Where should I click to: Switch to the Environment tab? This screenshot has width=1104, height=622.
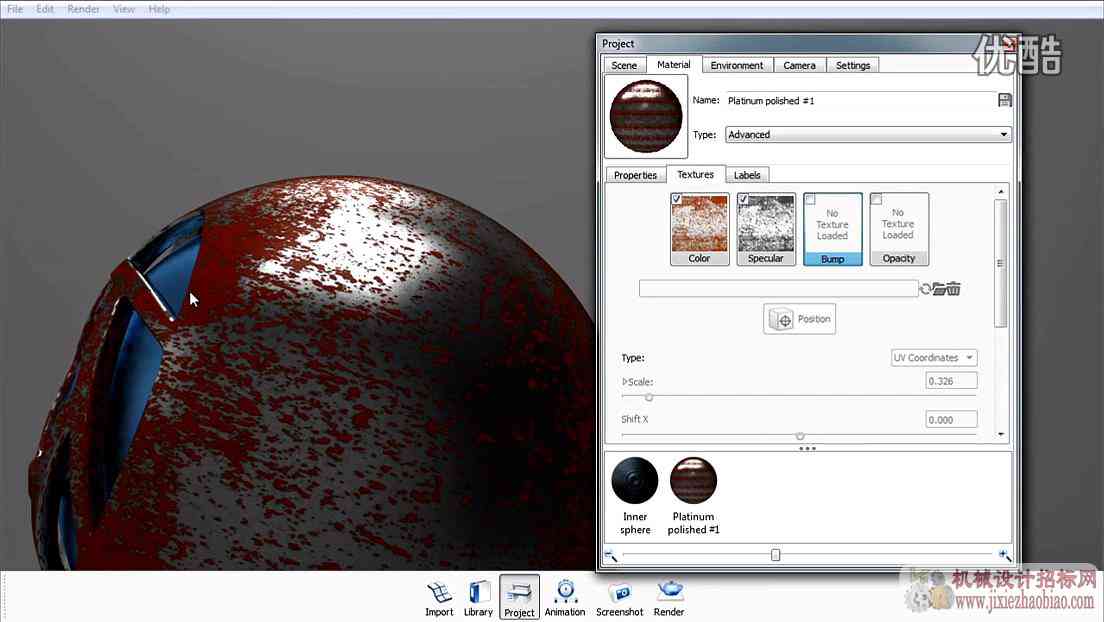(x=736, y=65)
